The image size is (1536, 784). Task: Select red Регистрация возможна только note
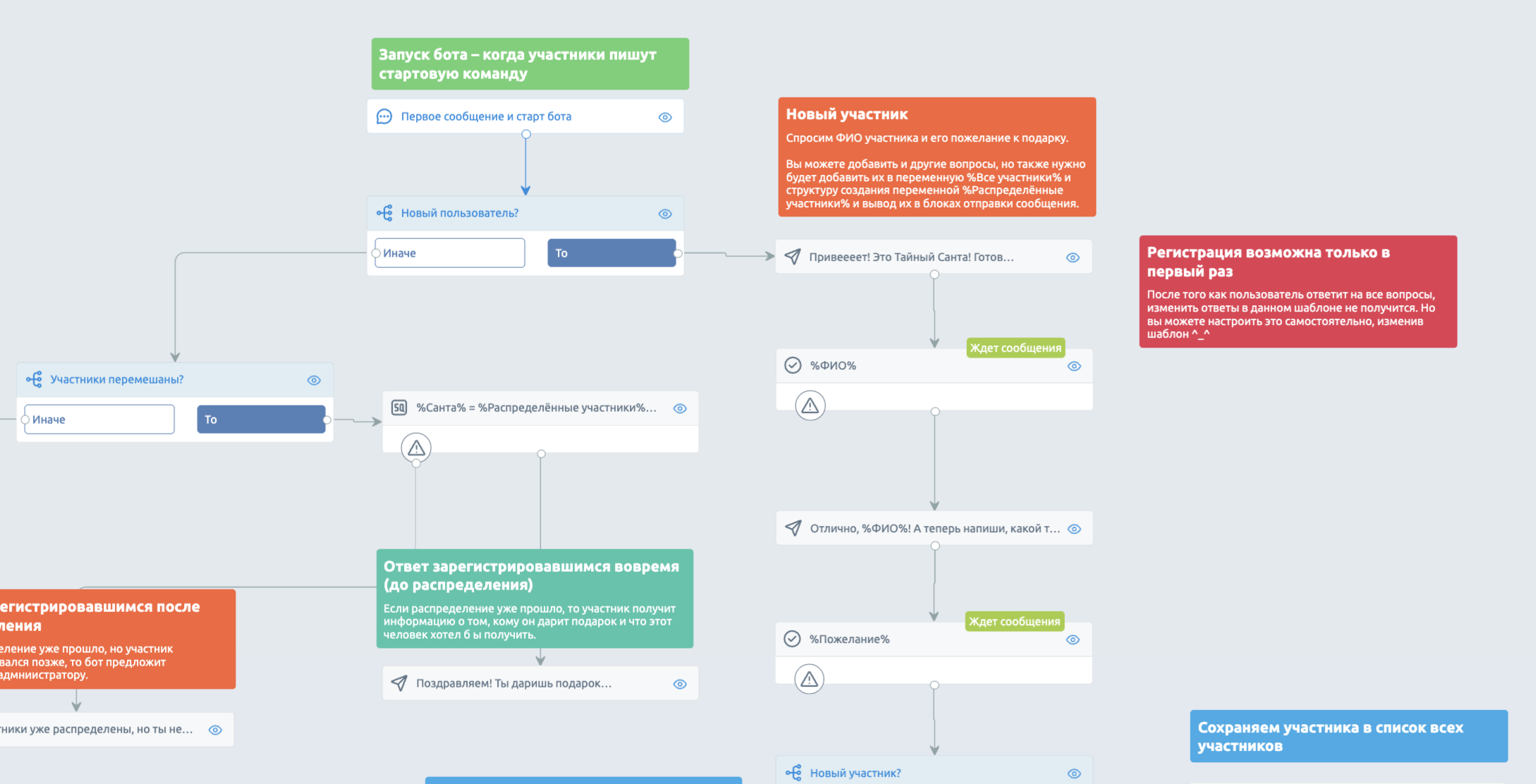1298,291
